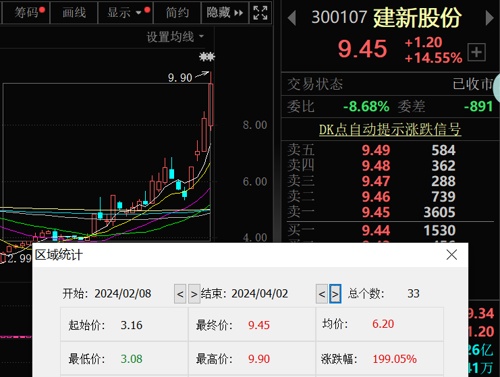Select the 画线 drawing tool tab
500x377 pixels.
tap(74, 13)
